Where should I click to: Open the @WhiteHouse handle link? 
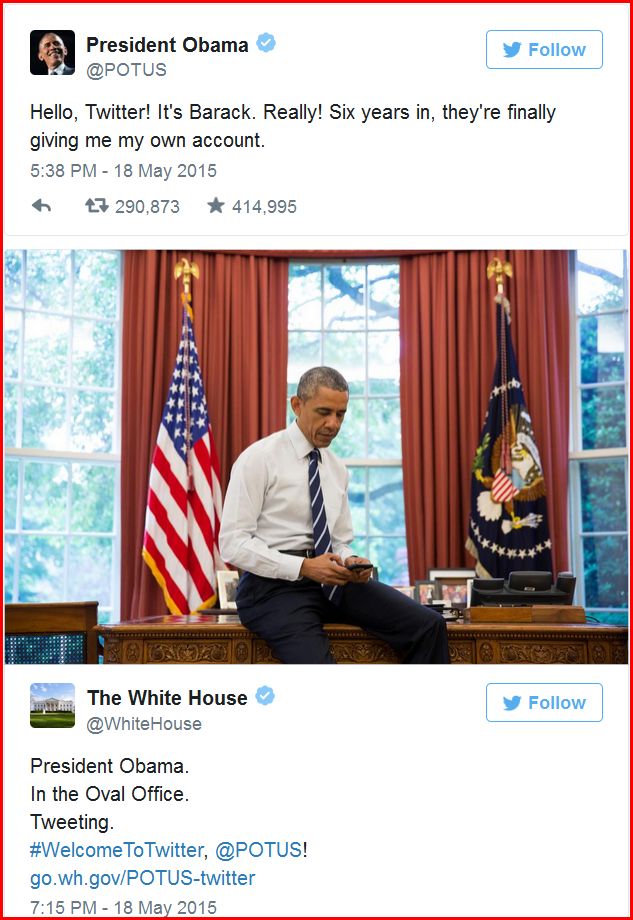point(144,724)
